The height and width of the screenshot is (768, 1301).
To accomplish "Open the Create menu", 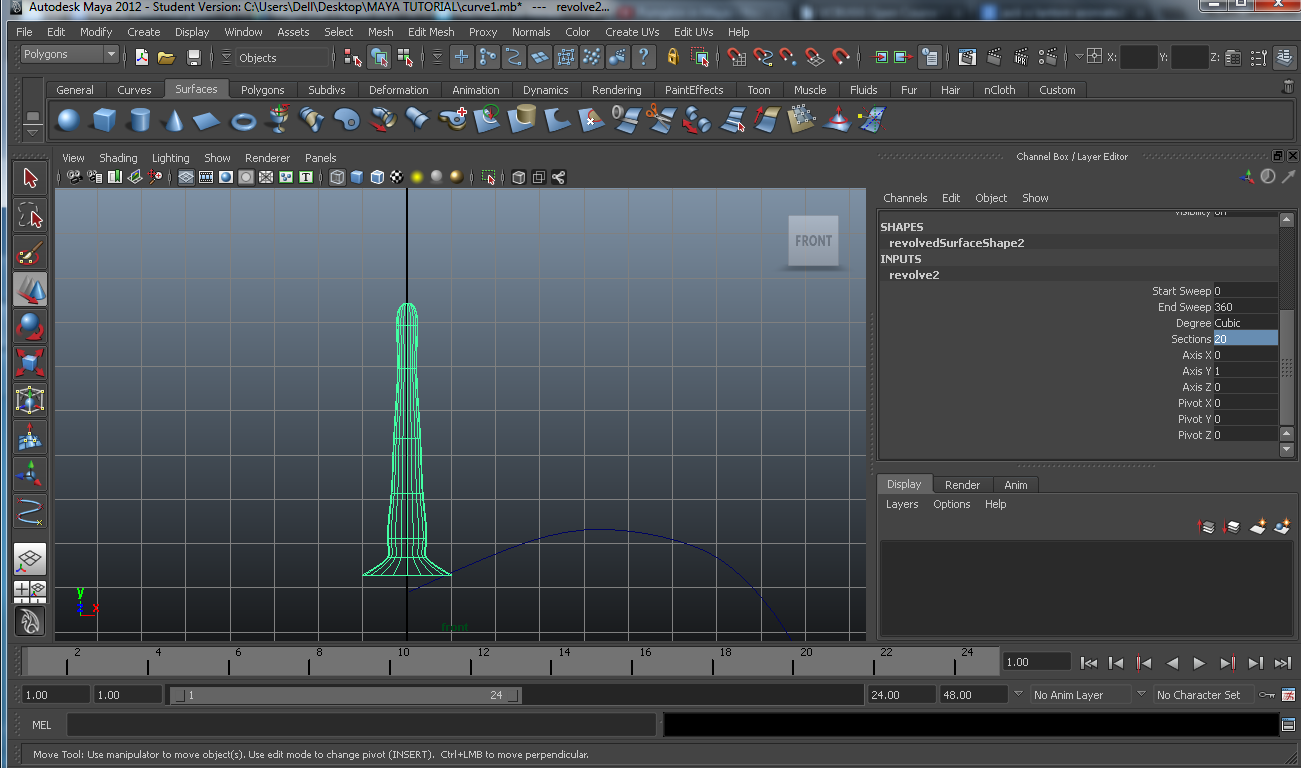I will [x=143, y=32].
